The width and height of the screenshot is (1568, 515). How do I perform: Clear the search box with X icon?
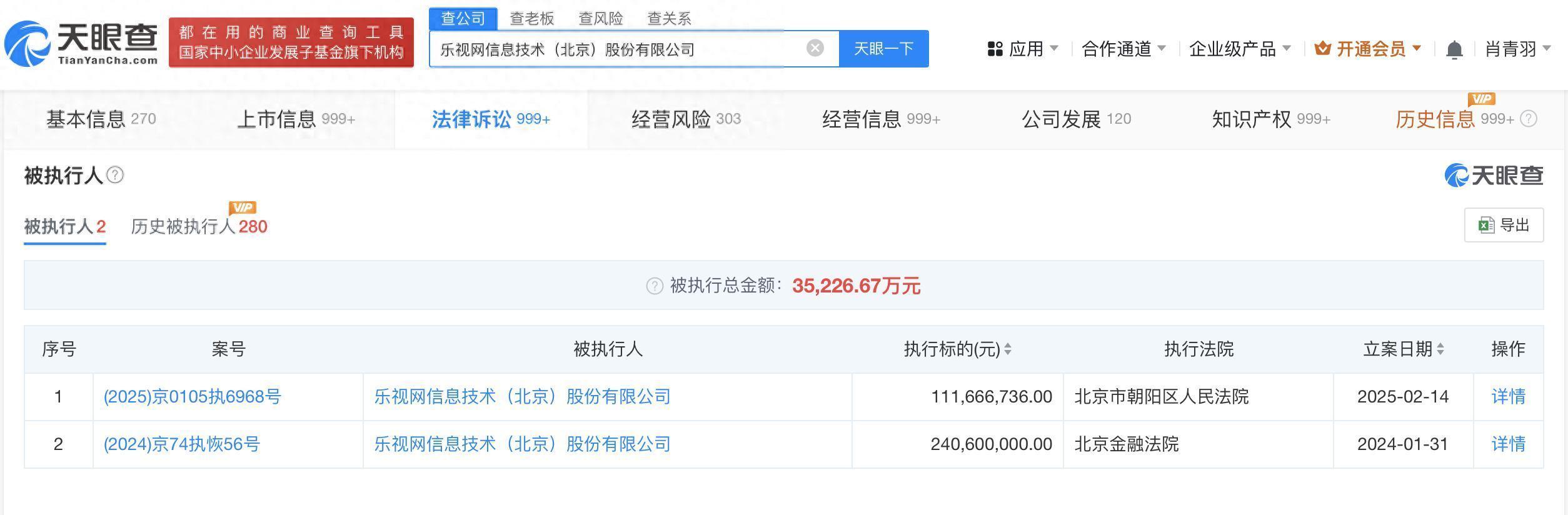[815, 48]
